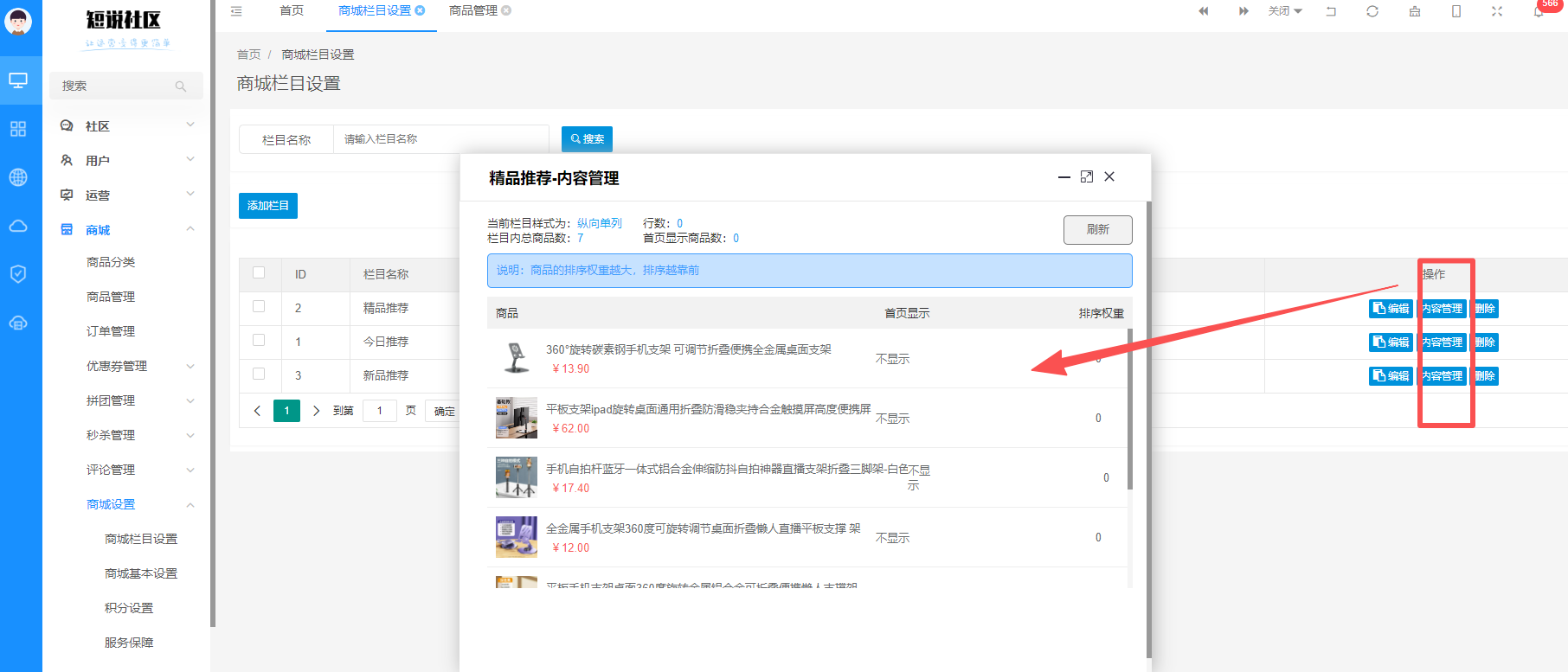Expand the 评论管理 submenu
Viewport: 1568px width, 672px height.
pyautogui.click(x=190, y=470)
